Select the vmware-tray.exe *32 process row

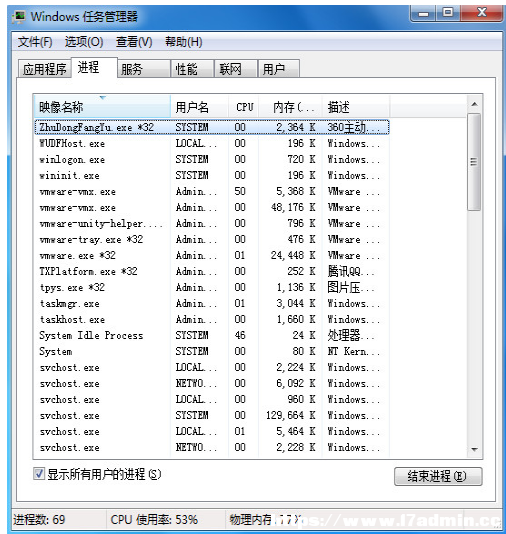(212, 239)
